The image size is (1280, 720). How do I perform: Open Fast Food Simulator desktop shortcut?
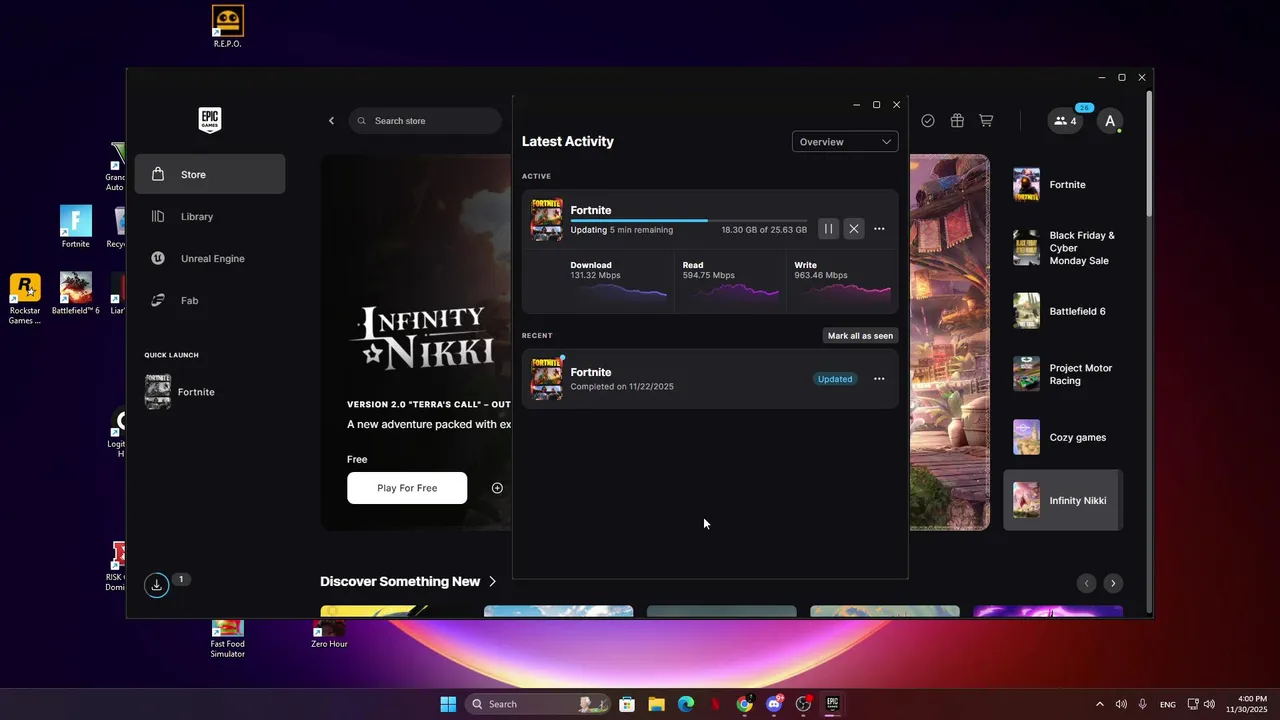[x=228, y=639]
